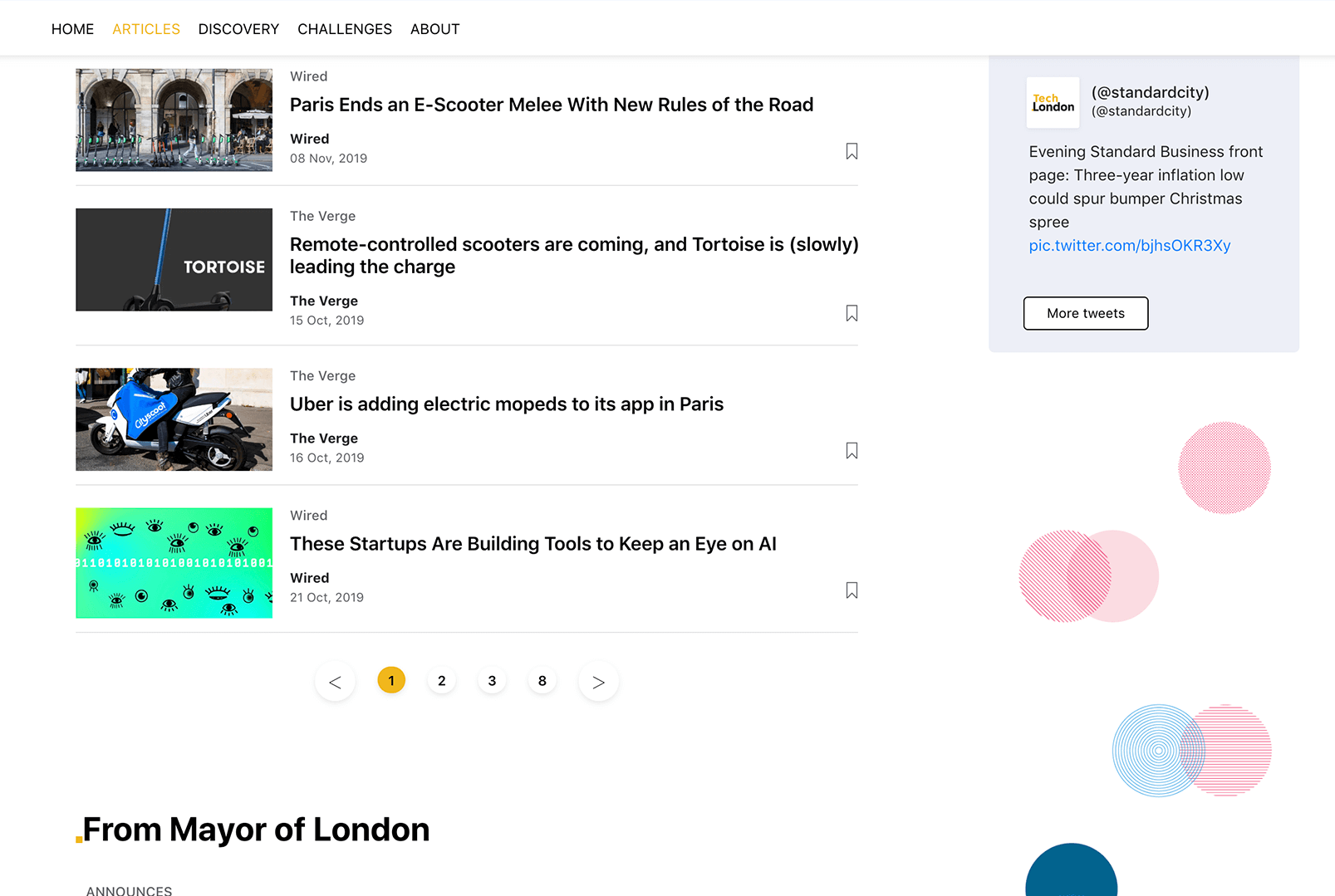The image size is (1335, 896).
Task: Click bold Wired above 21 Oct, 2019
Action: point(310,578)
